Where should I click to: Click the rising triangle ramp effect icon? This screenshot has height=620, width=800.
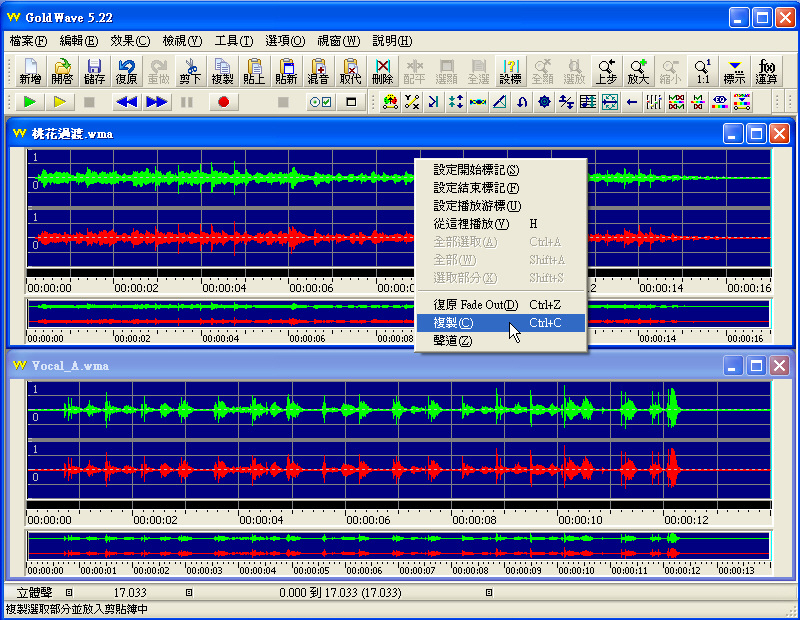500,102
